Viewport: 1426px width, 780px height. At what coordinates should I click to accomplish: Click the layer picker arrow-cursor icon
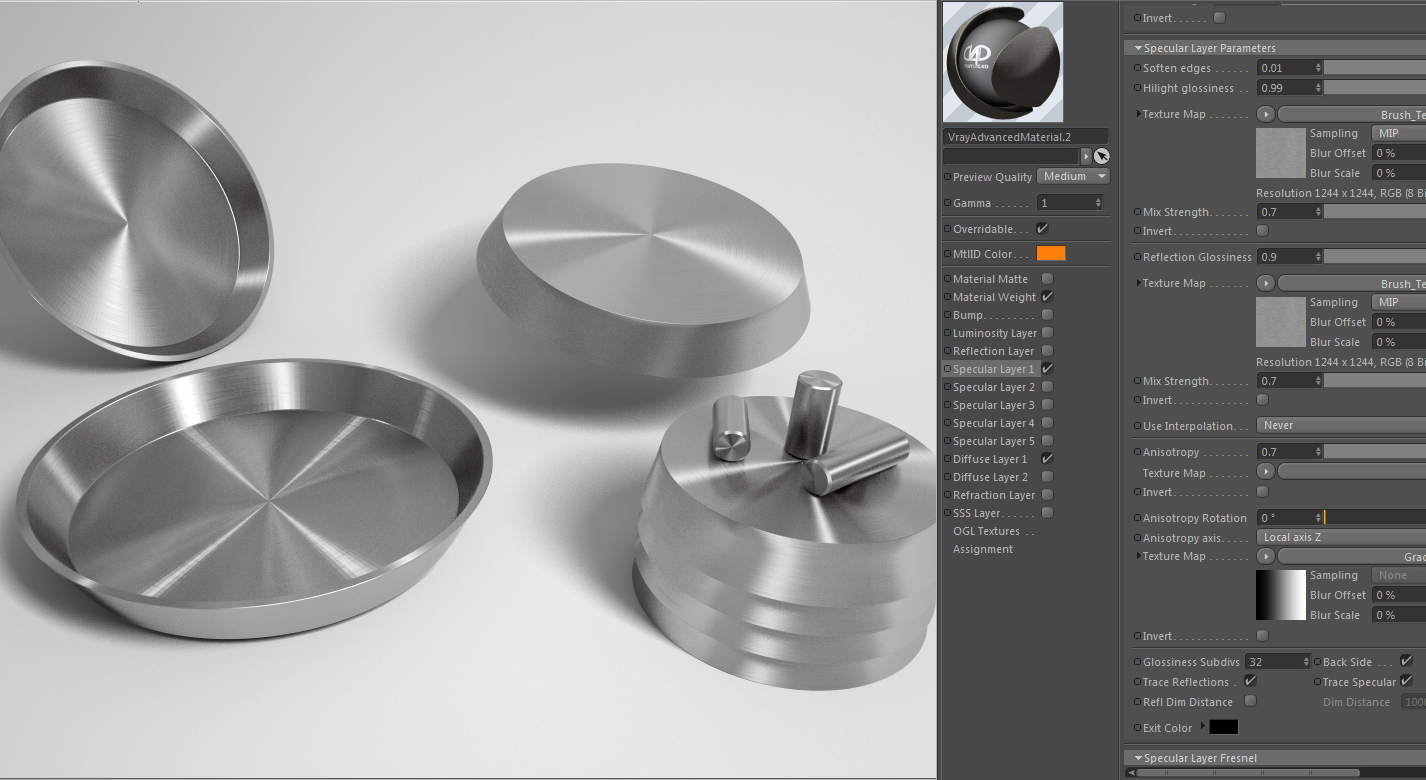pyautogui.click(x=1101, y=156)
